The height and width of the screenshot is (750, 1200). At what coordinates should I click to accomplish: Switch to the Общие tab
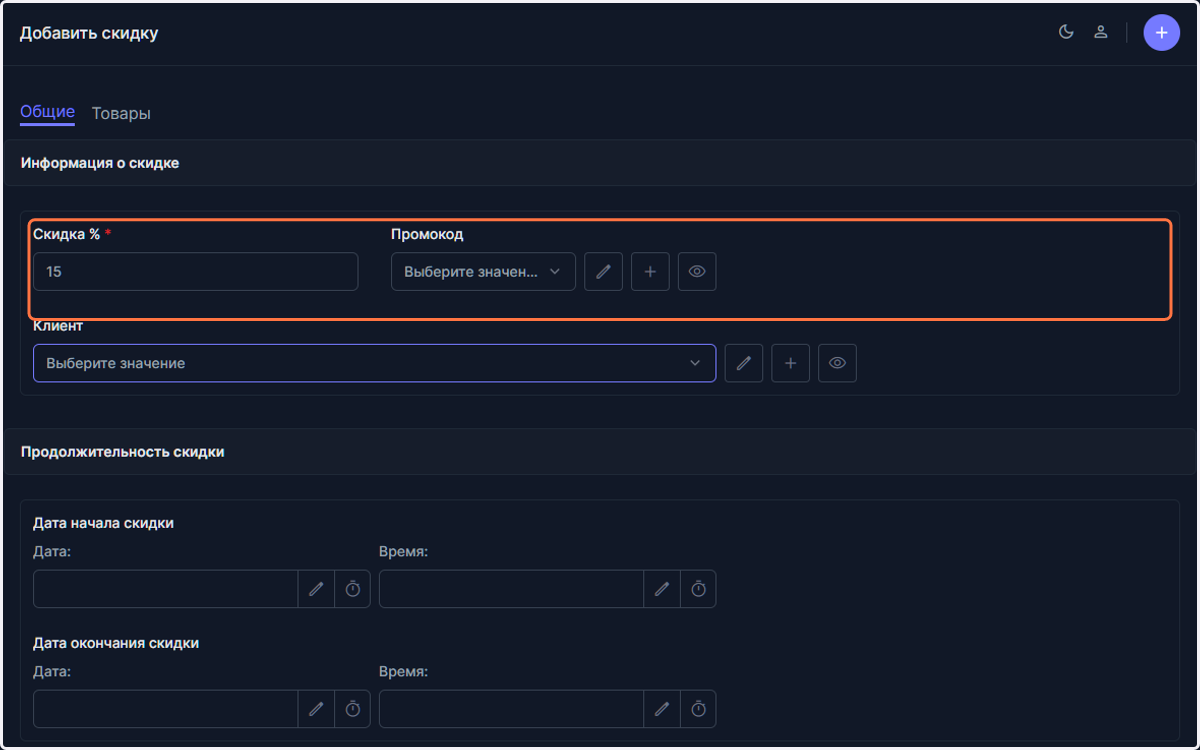(47, 113)
